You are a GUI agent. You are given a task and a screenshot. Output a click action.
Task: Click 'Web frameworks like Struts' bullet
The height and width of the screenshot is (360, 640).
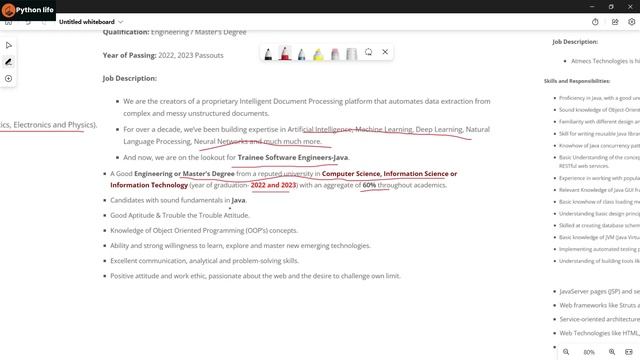(600, 305)
